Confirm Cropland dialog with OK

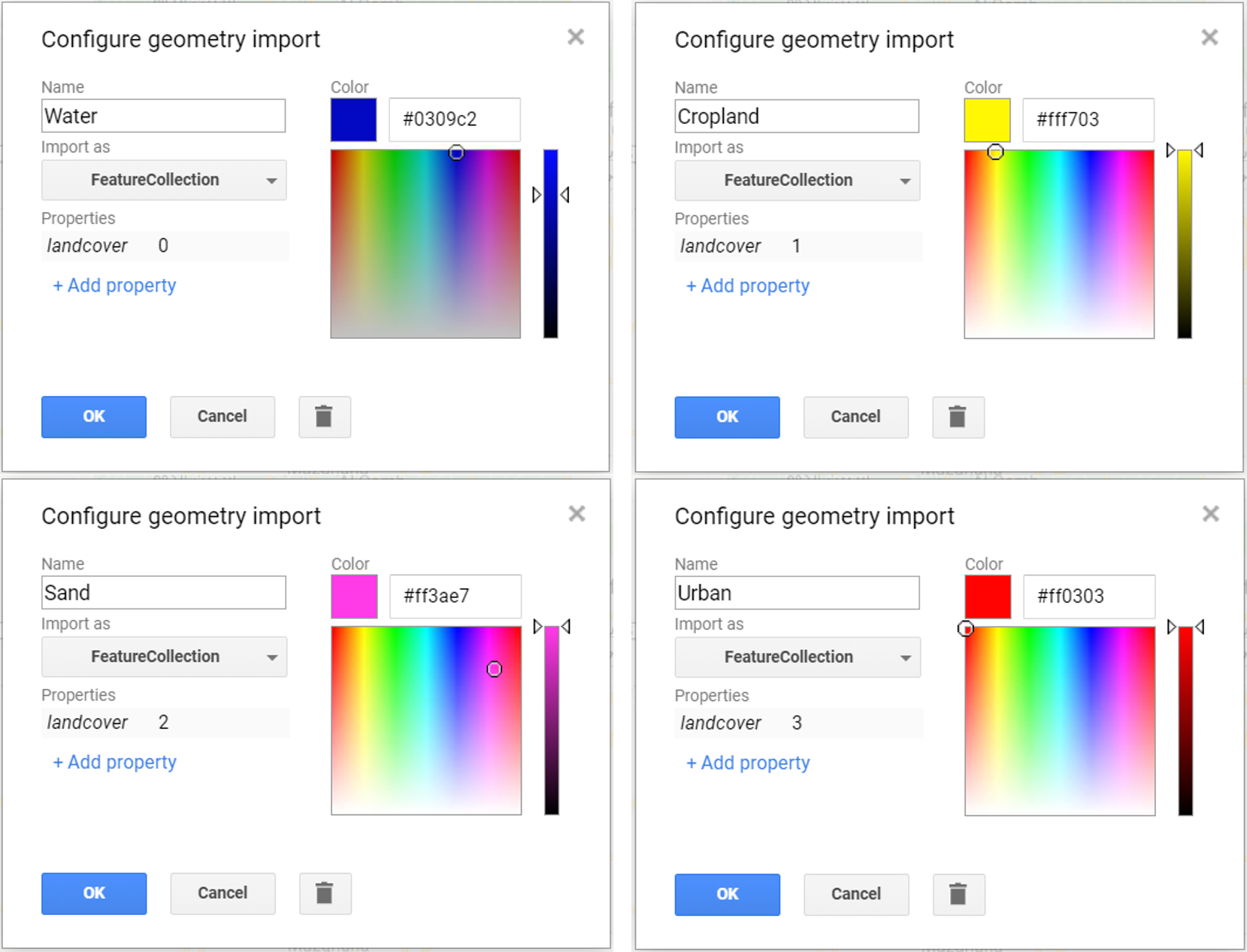click(728, 417)
